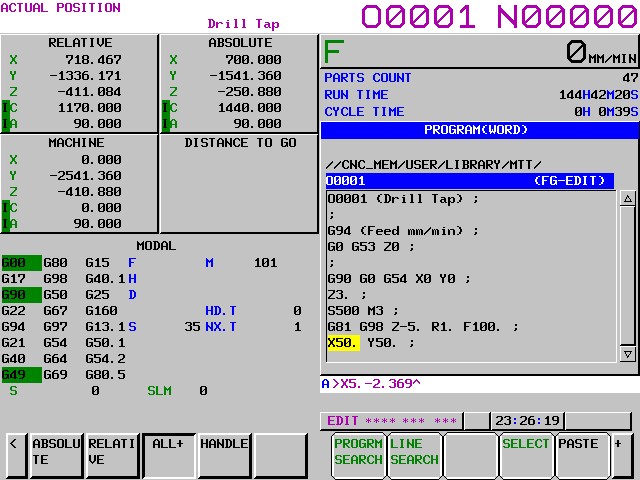Click the program editor vertical scrollbar track
The height and width of the screenshot is (480, 640).
(627, 276)
